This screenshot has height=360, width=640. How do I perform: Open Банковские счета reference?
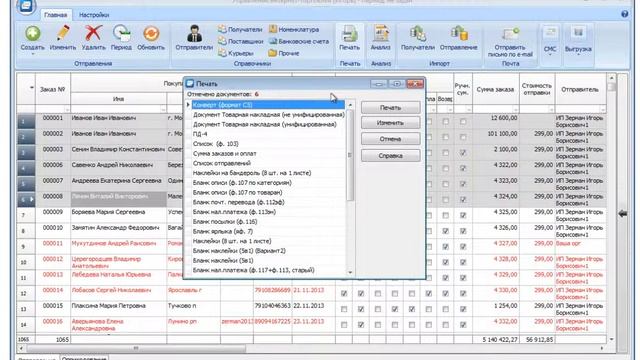click(298, 41)
